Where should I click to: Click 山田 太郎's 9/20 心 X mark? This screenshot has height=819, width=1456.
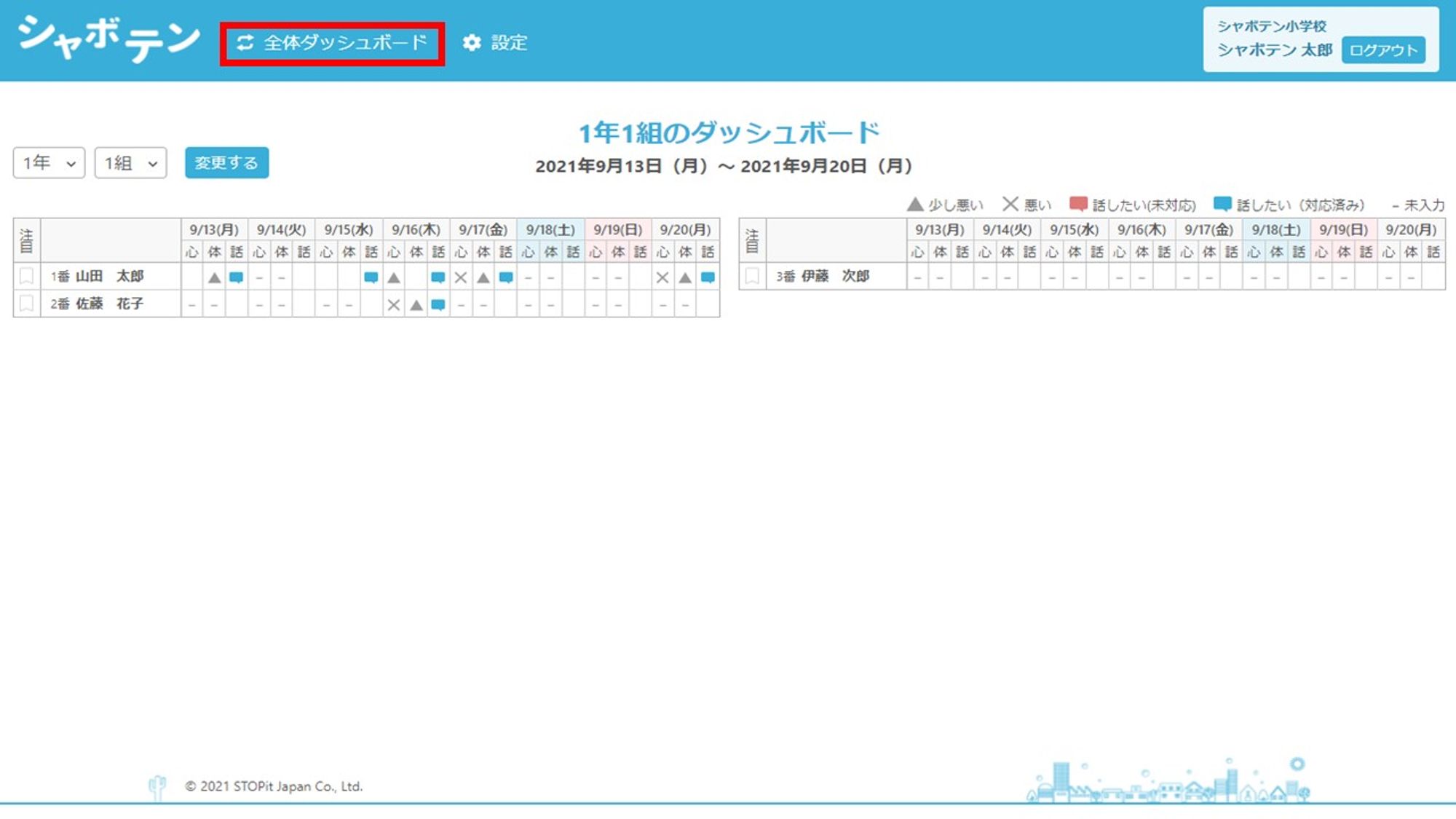click(x=662, y=277)
